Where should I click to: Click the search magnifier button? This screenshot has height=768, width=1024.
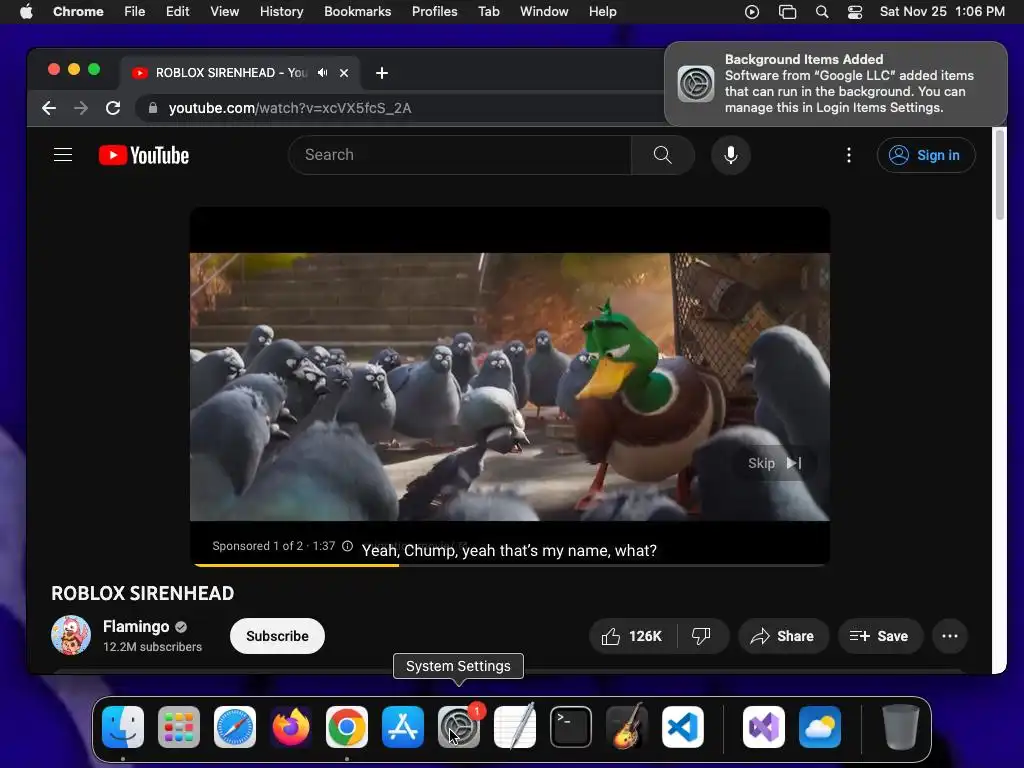663,155
